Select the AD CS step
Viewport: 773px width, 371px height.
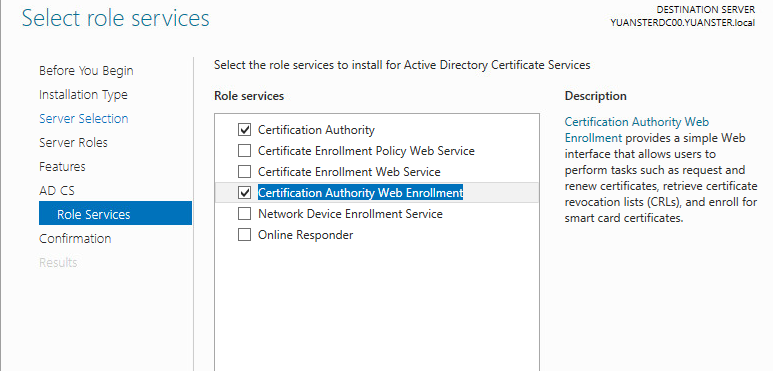point(57,191)
